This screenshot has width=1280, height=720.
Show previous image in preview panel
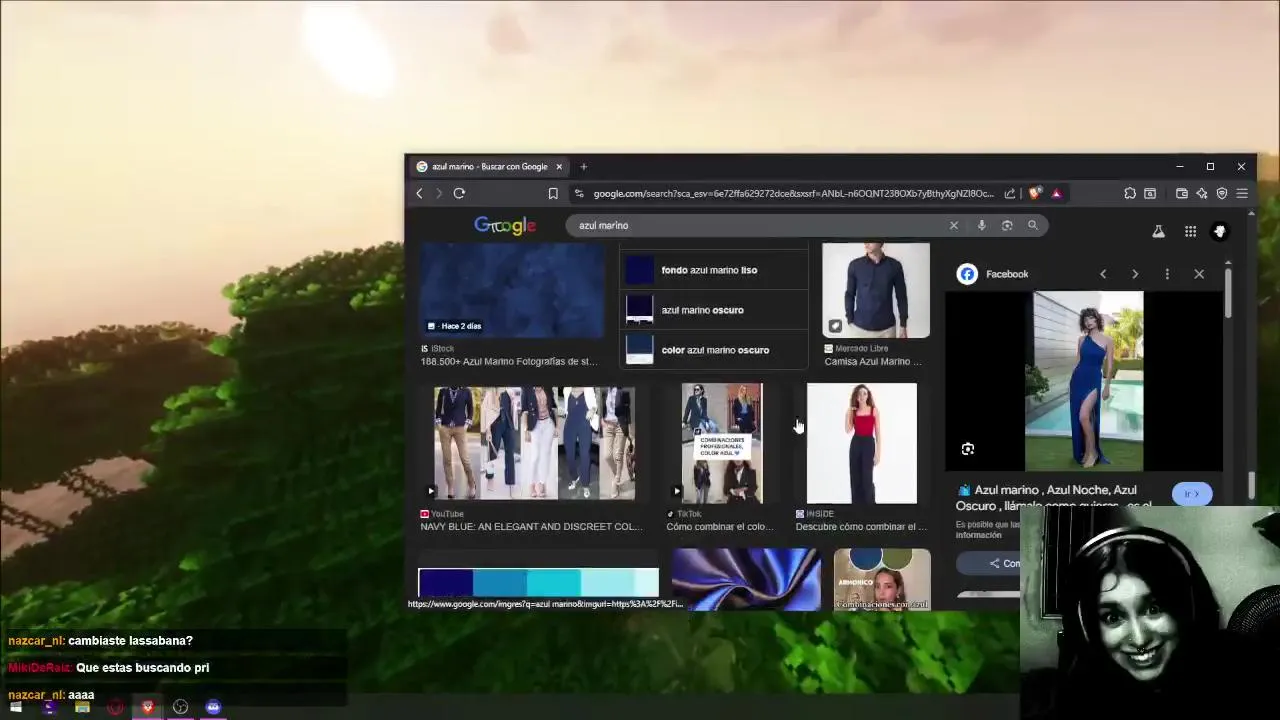click(1103, 274)
